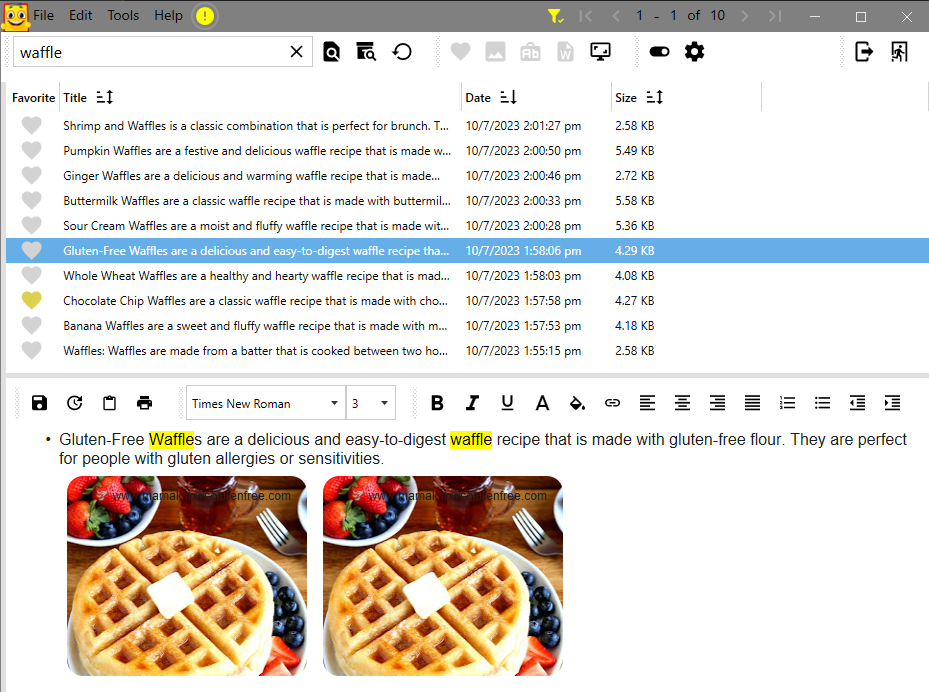Print the note
The width and height of the screenshot is (929, 692).
[145, 403]
